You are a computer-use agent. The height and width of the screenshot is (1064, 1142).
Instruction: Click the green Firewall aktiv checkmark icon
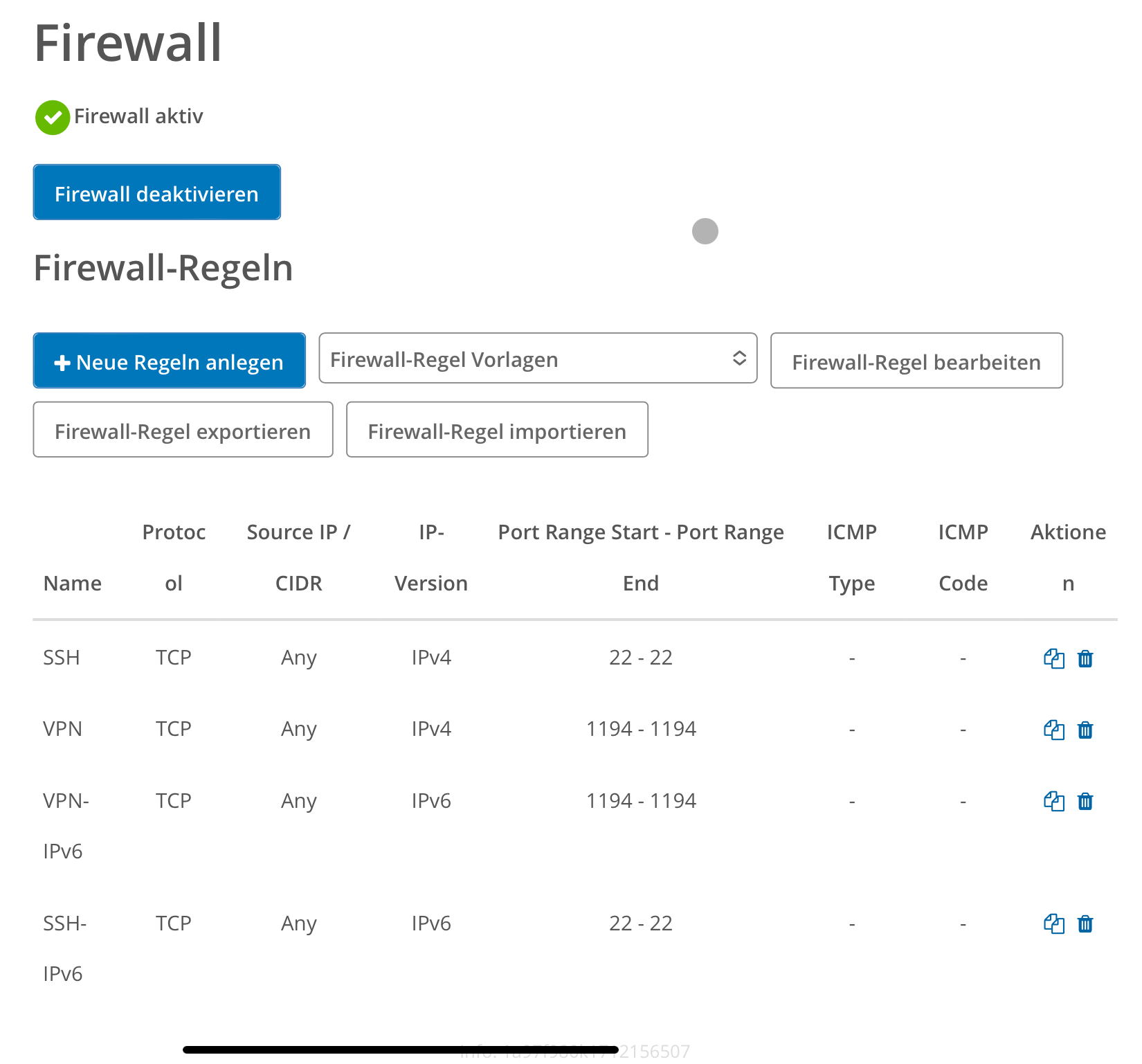tap(53, 117)
